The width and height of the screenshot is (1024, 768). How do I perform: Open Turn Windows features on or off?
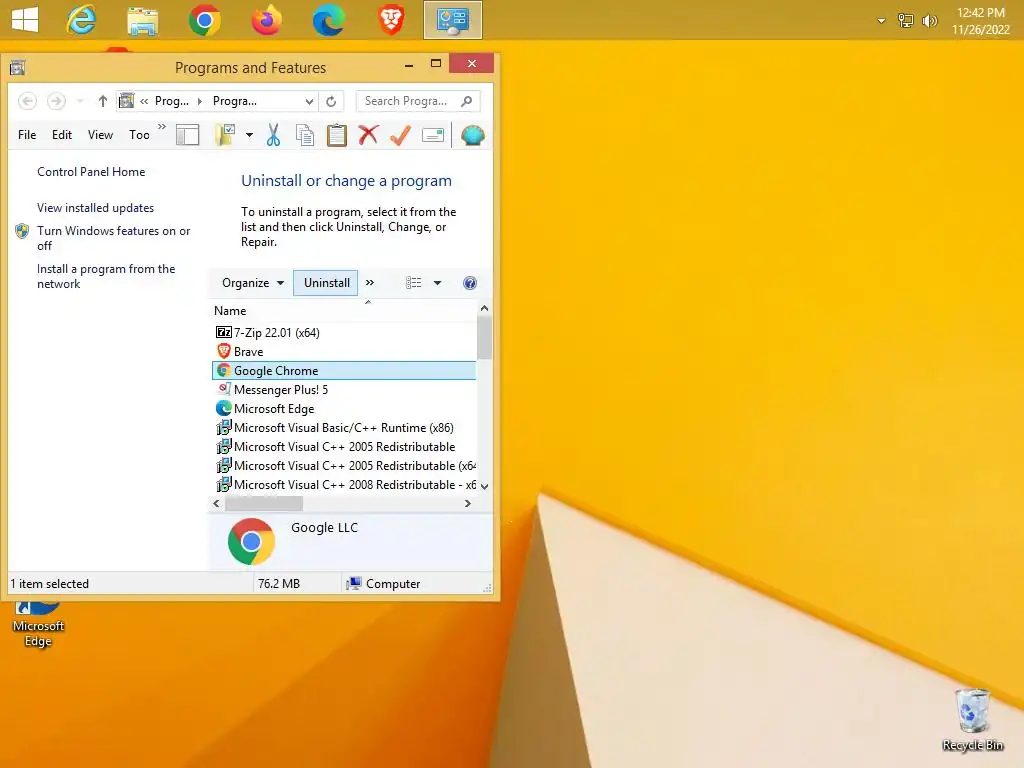[x=113, y=238]
